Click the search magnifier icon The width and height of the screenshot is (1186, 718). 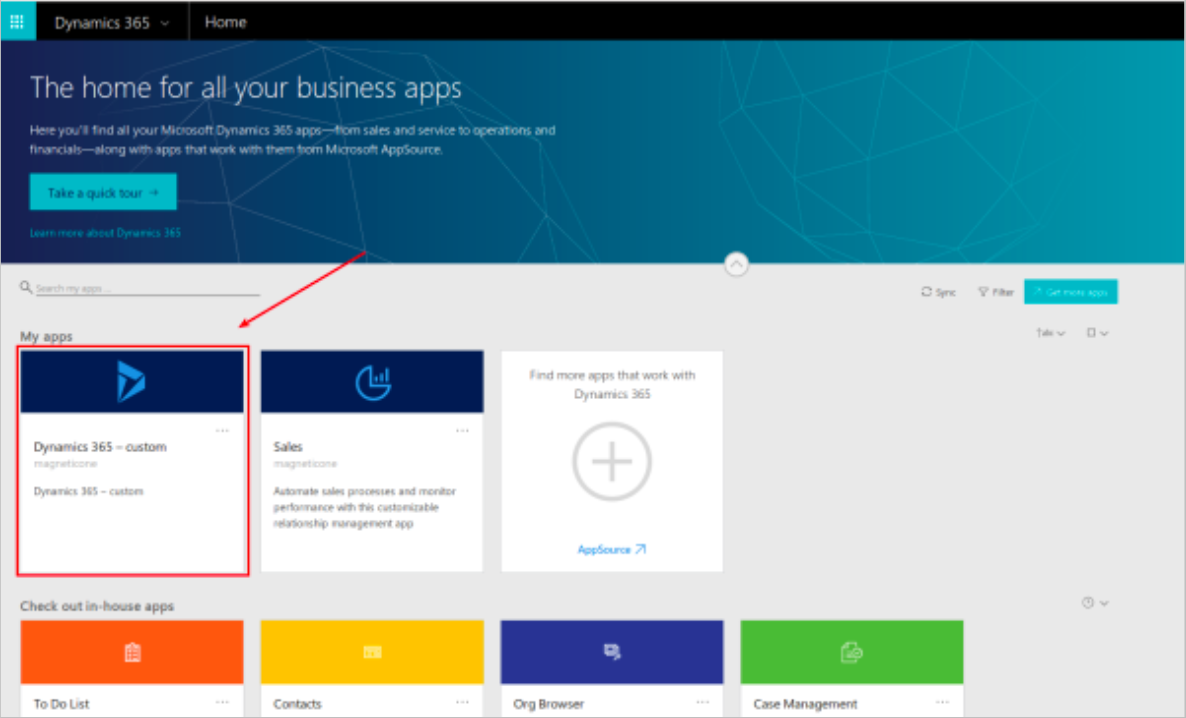pos(25,287)
